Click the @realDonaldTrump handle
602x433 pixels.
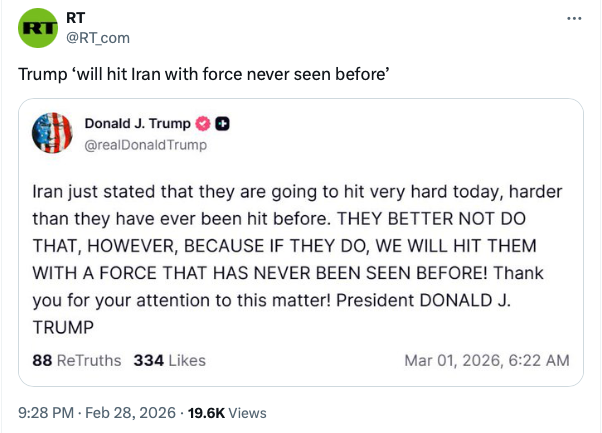[145, 145]
